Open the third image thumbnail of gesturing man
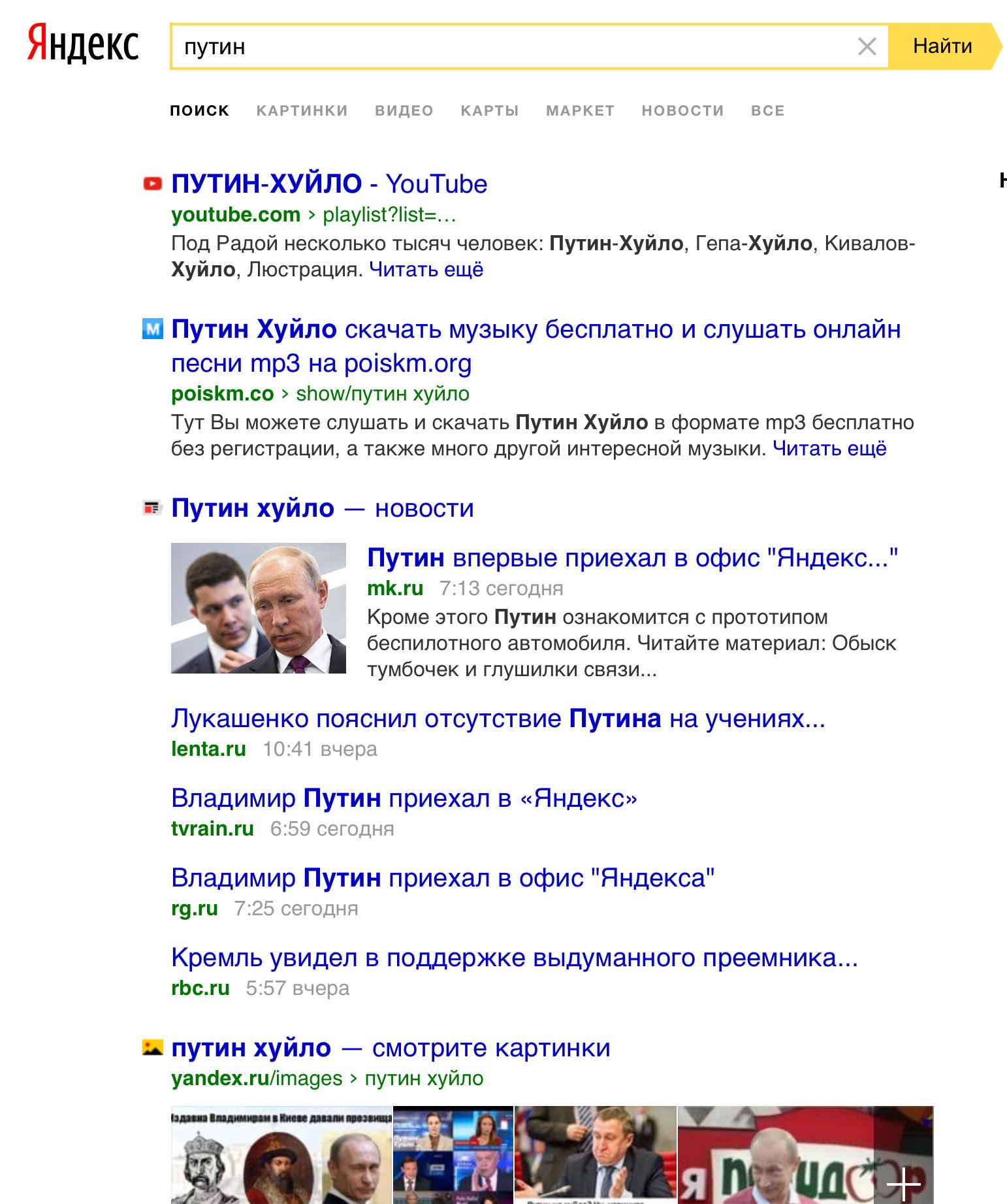This screenshot has height=1204, width=1007. 596,1155
